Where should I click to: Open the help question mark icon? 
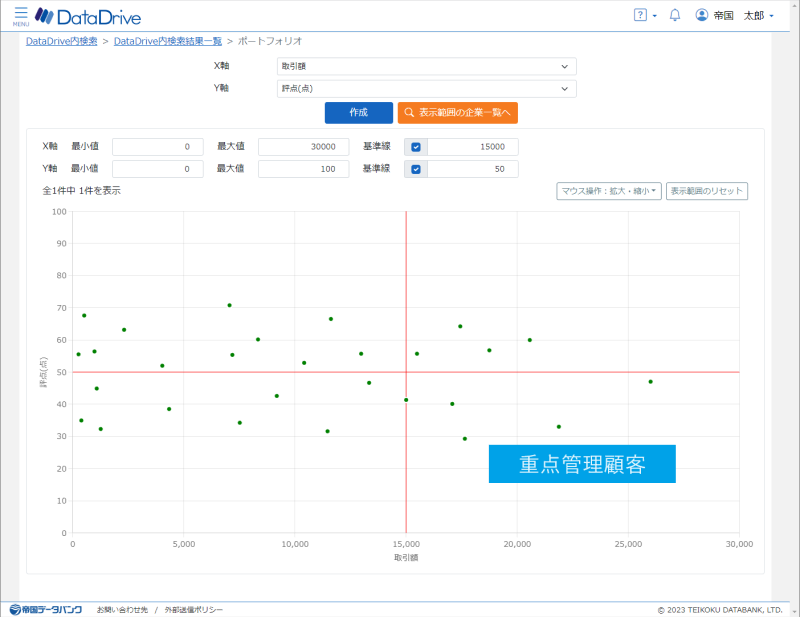pyautogui.click(x=640, y=15)
